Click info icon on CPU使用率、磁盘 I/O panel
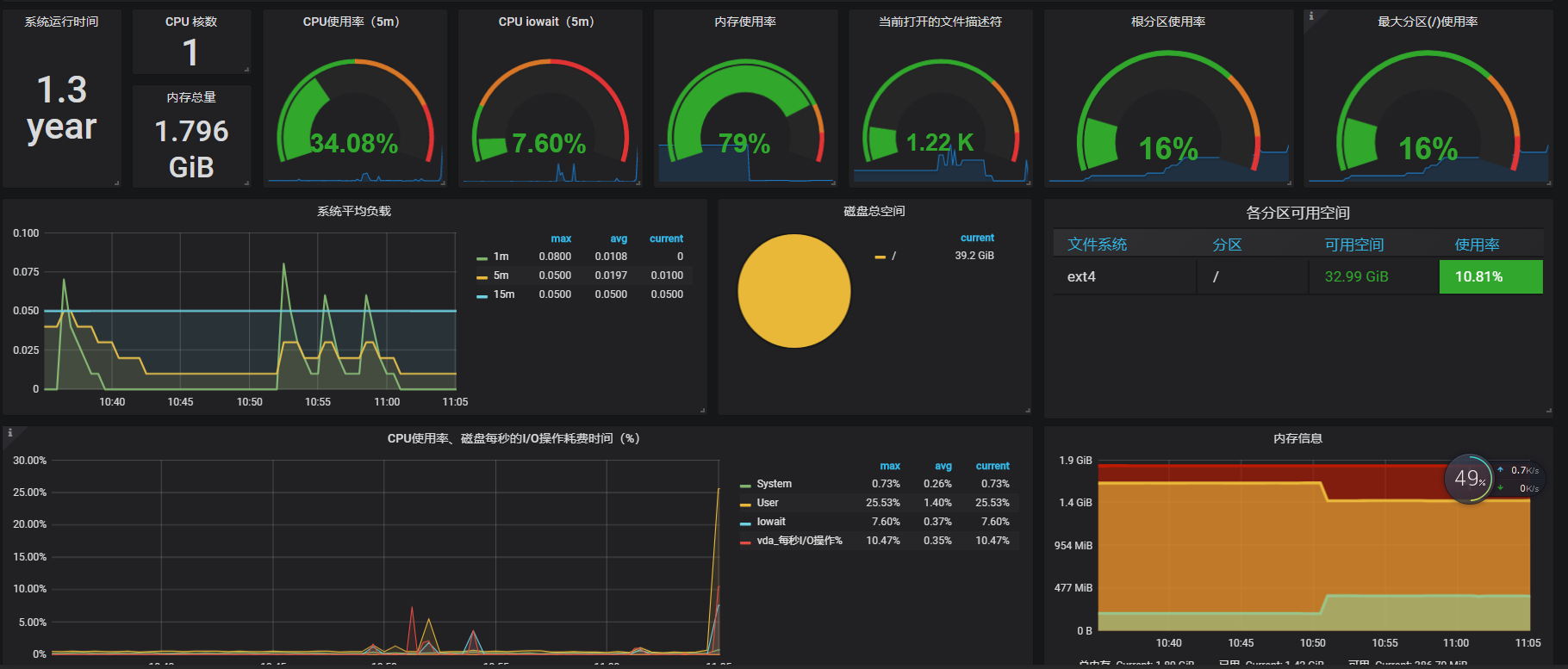Image resolution: width=1568 pixels, height=669 pixels. pyautogui.click(x=10, y=433)
